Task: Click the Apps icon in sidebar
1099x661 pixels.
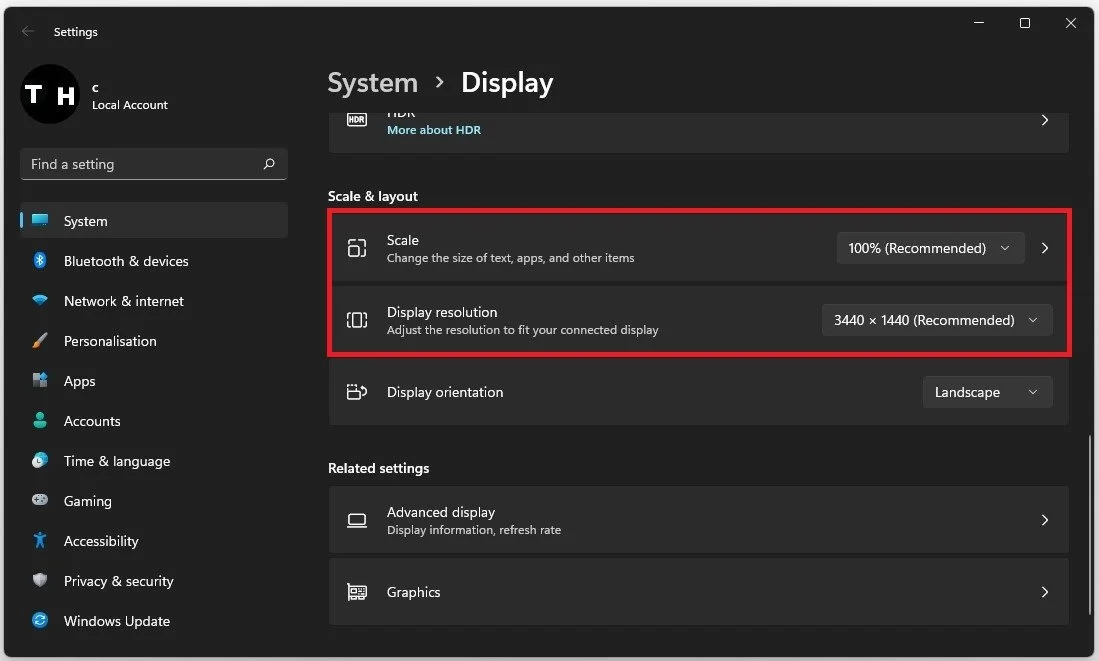Action: [x=40, y=381]
